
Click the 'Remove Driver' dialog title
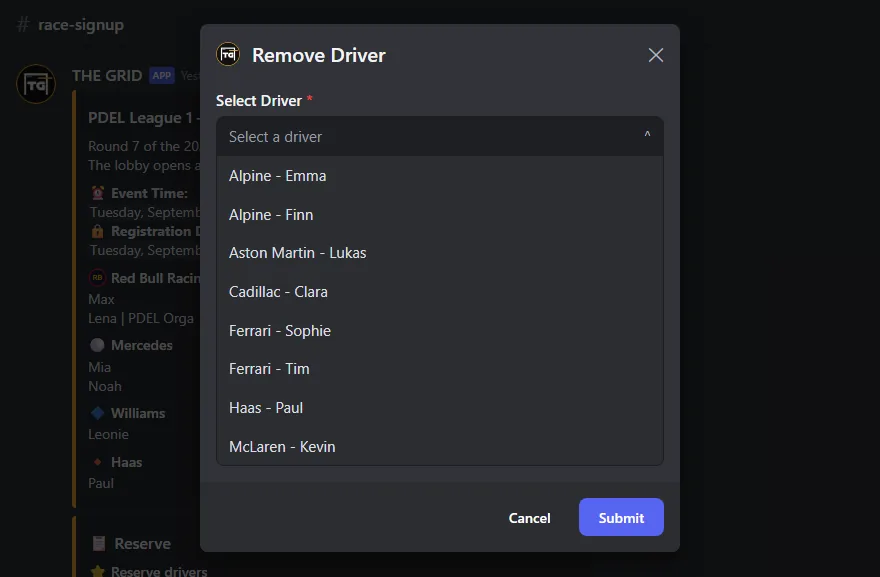click(x=319, y=55)
